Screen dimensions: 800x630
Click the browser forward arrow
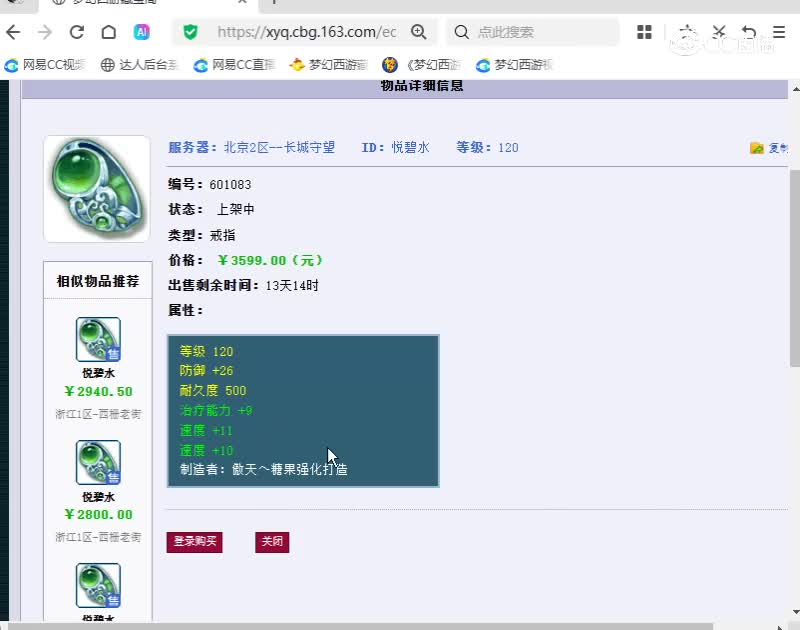[45, 32]
